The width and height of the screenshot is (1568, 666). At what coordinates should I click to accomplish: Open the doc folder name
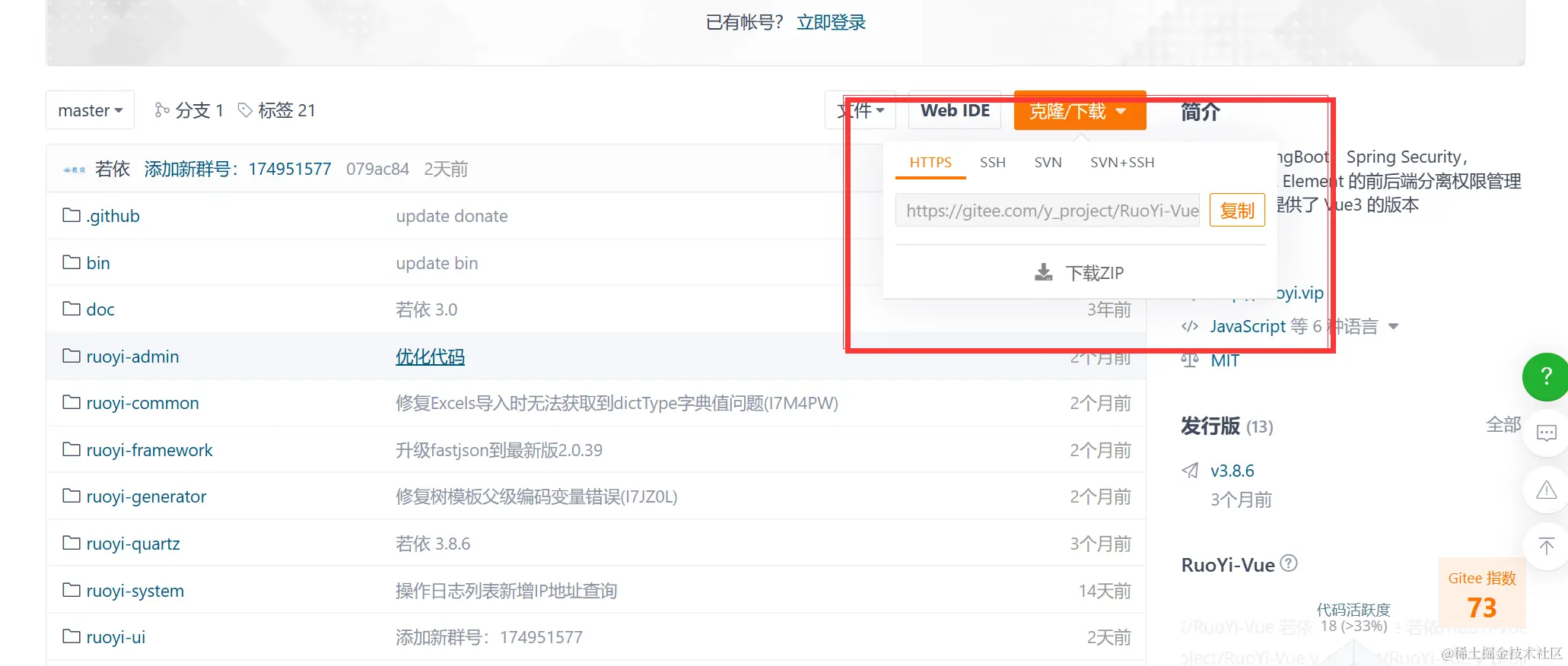pyautogui.click(x=100, y=309)
